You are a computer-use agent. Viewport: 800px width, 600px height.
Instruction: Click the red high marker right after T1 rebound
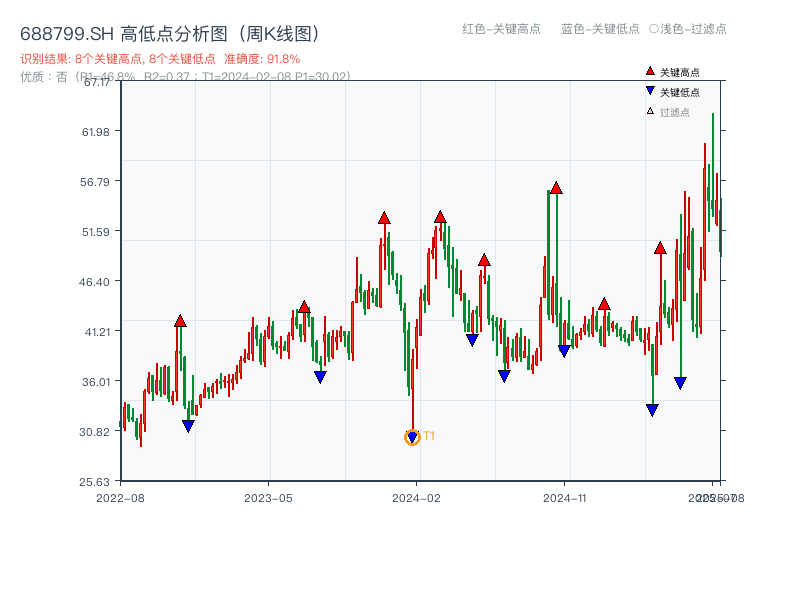(x=440, y=217)
